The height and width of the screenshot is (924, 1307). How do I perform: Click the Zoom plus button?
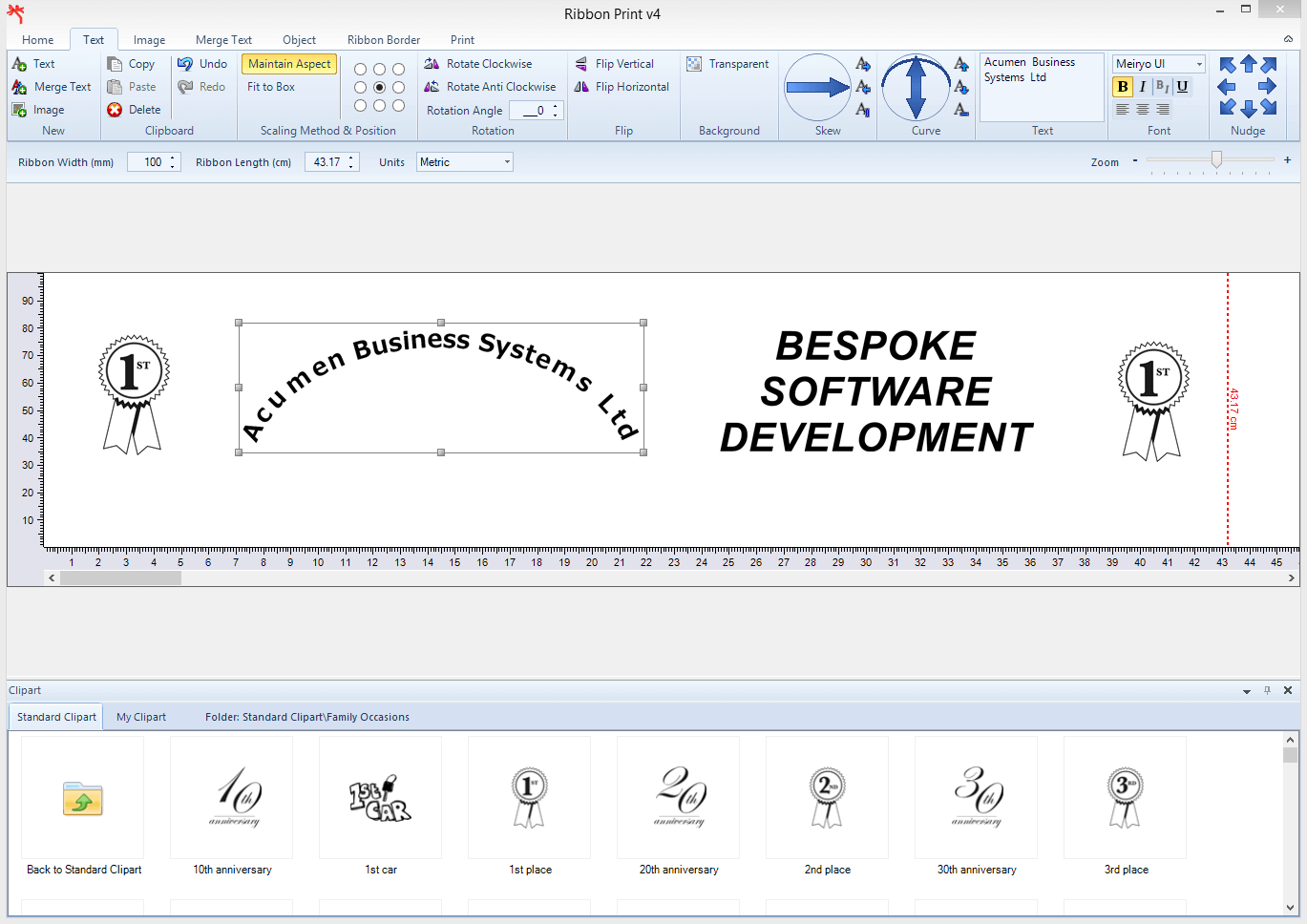click(x=1287, y=160)
